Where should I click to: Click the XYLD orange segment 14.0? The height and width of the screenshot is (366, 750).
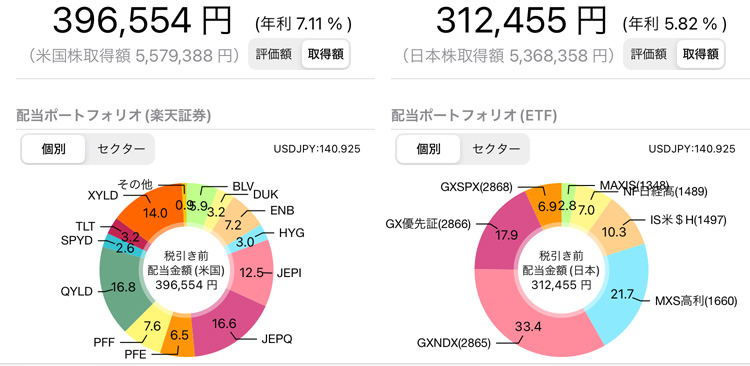tap(154, 209)
